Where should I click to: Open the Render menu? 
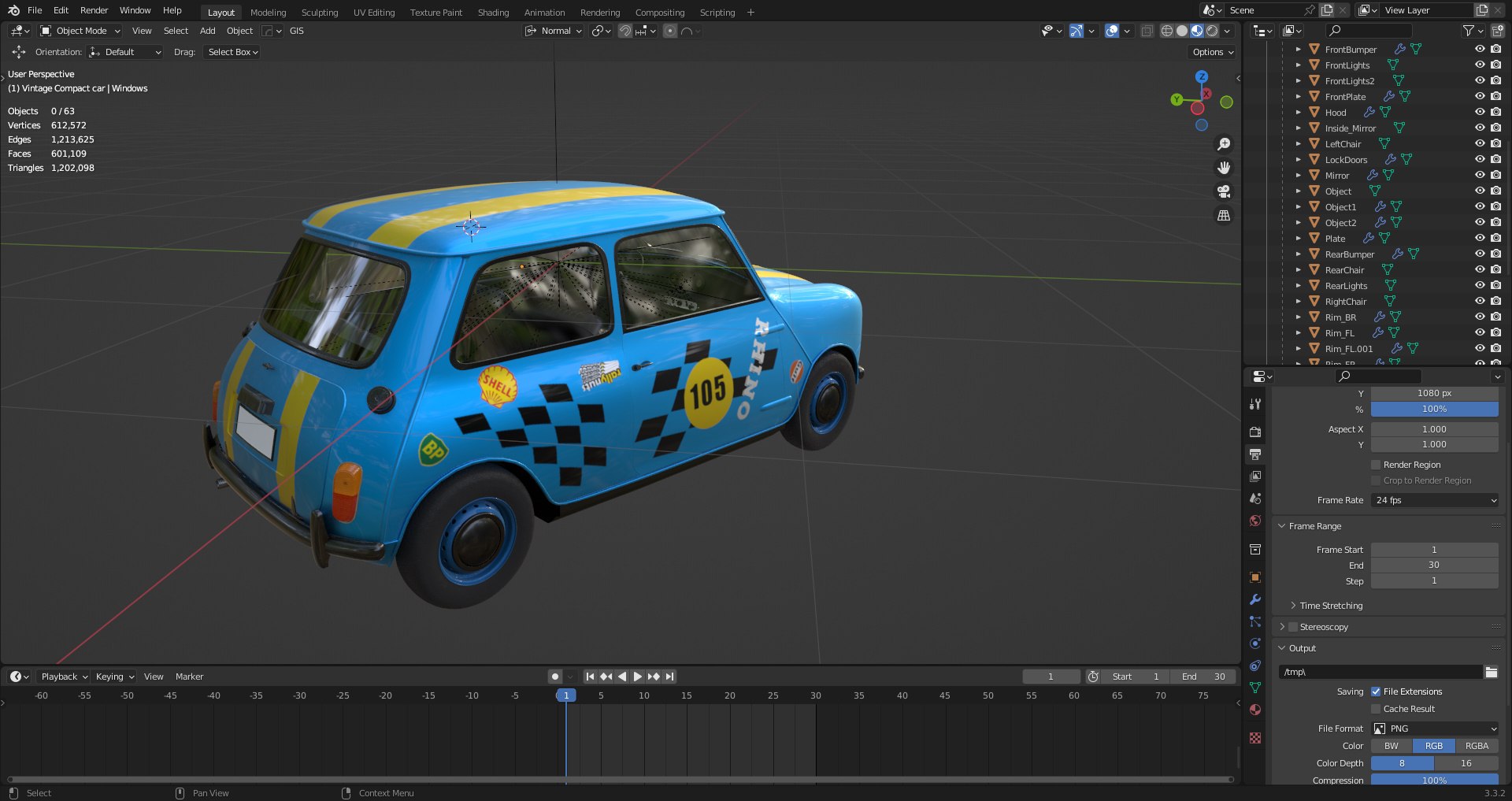click(x=94, y=10)
